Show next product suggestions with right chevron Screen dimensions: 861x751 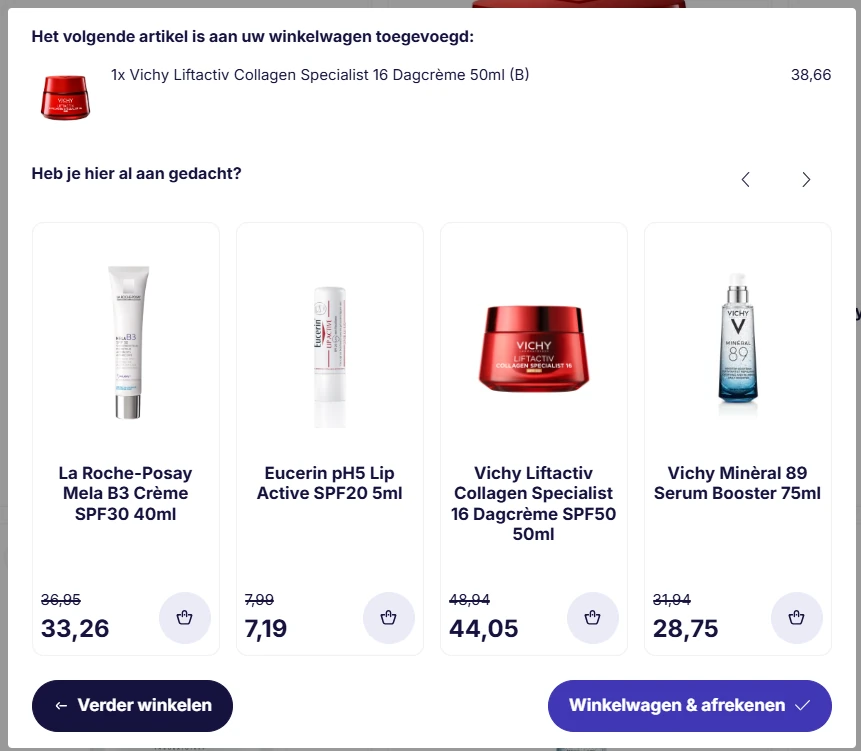[x=806, y=180]
